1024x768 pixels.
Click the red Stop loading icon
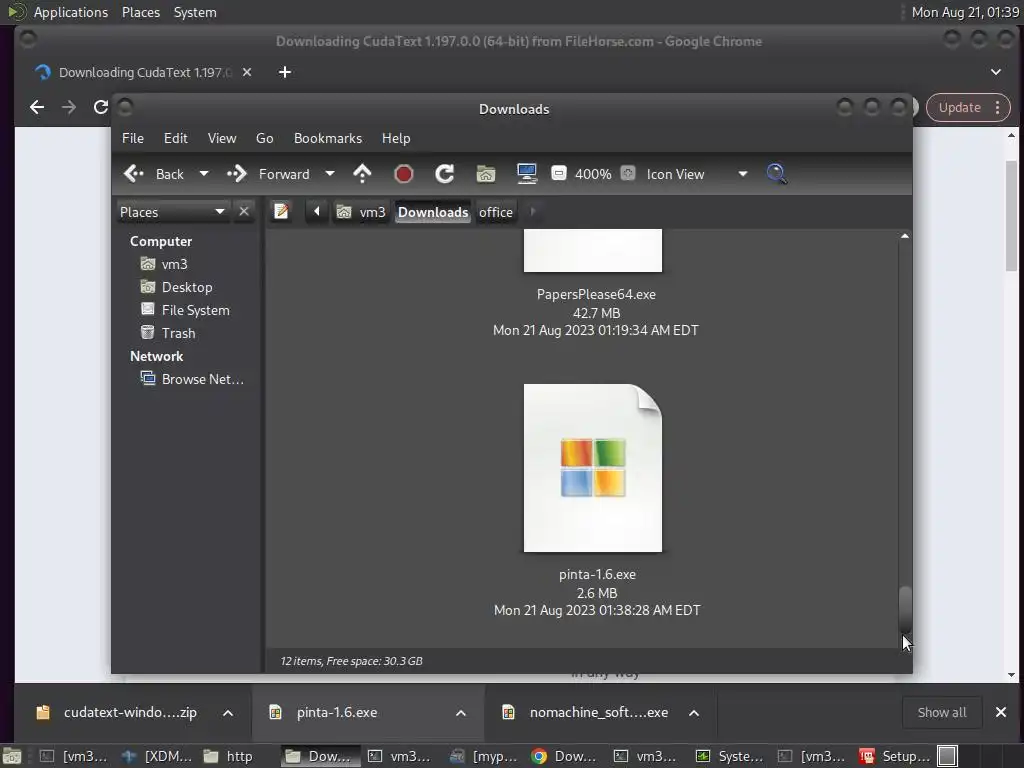click(404, 174)
